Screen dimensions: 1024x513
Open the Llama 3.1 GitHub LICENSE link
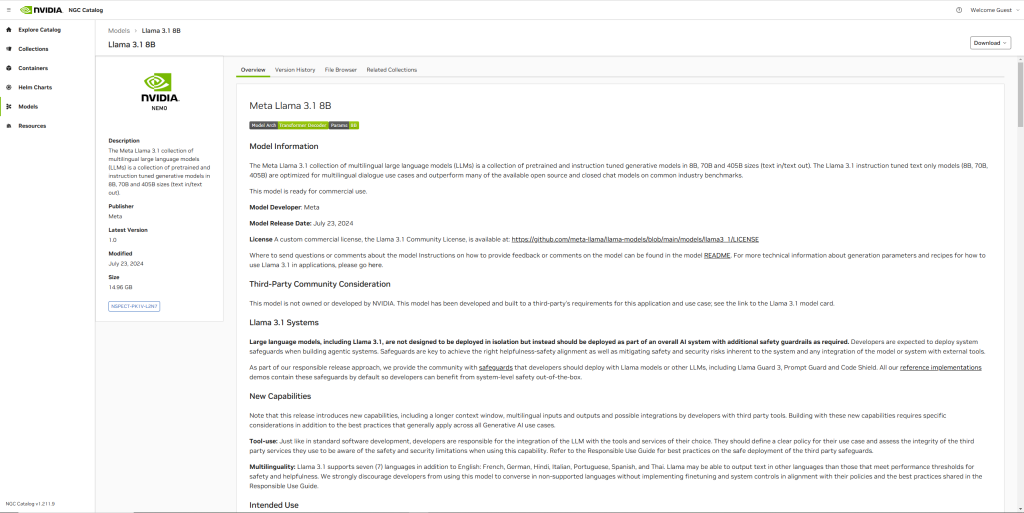point(635,240)
